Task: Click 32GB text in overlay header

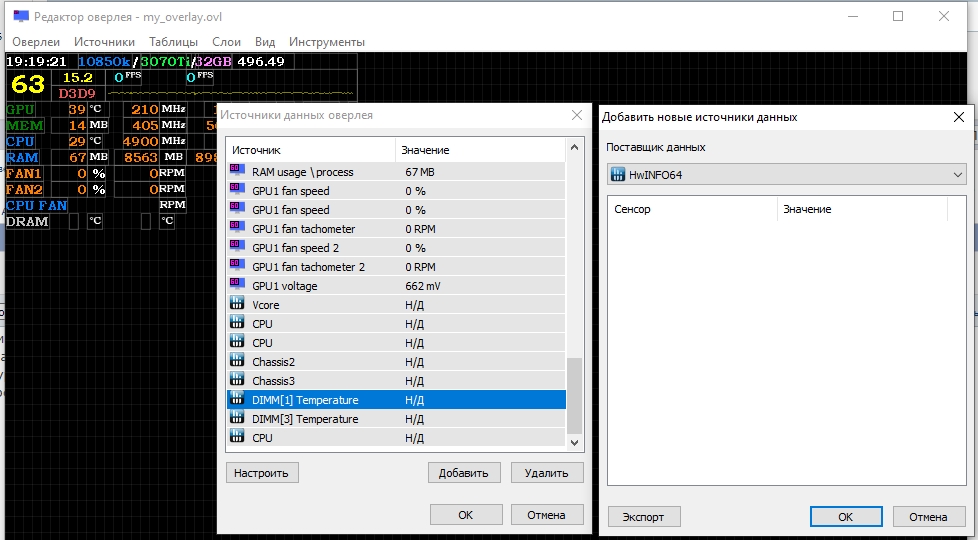Action: 213,61
